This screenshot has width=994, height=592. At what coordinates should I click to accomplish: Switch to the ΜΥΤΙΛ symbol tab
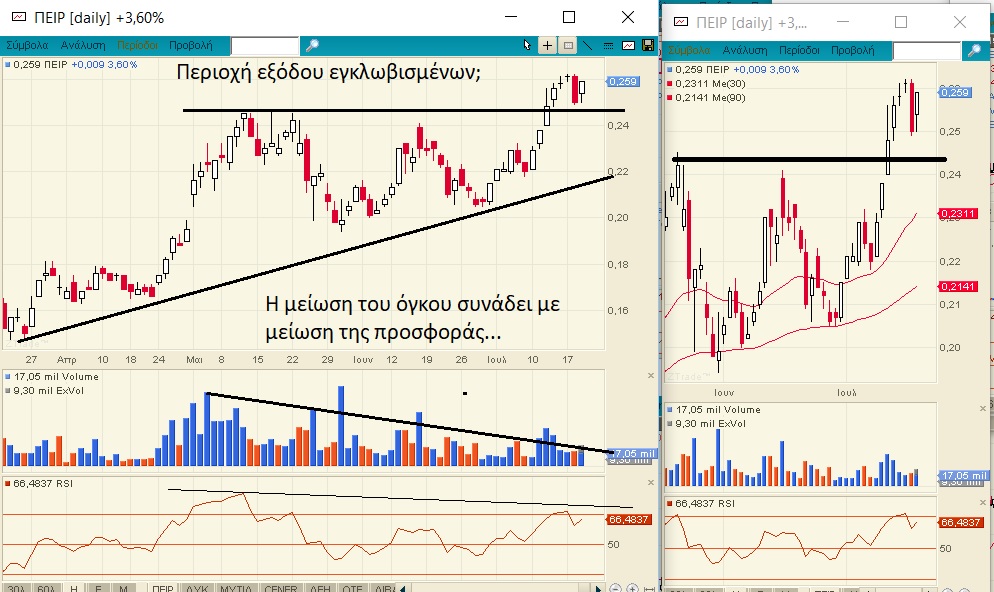[237, 589]
